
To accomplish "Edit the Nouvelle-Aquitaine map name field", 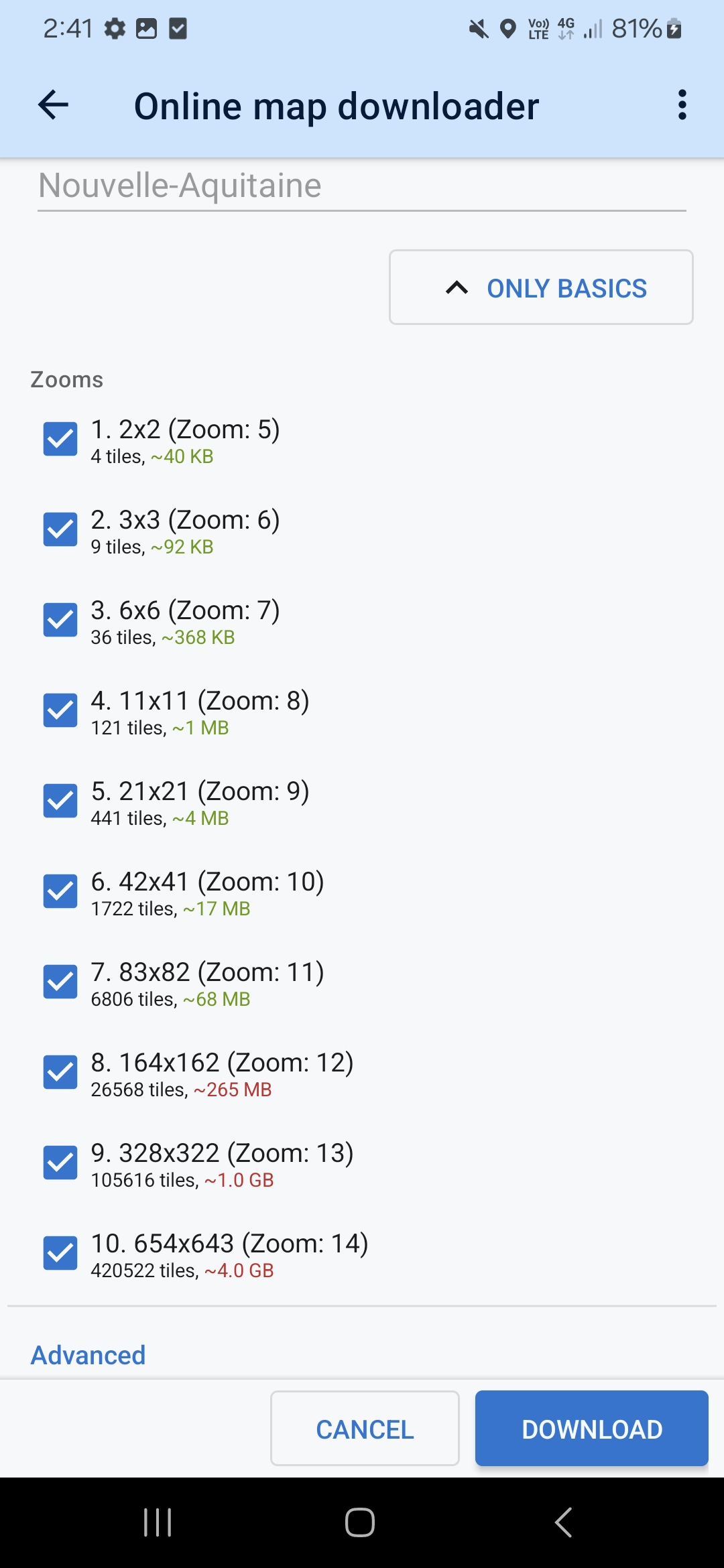I will [x=361, y=186].
